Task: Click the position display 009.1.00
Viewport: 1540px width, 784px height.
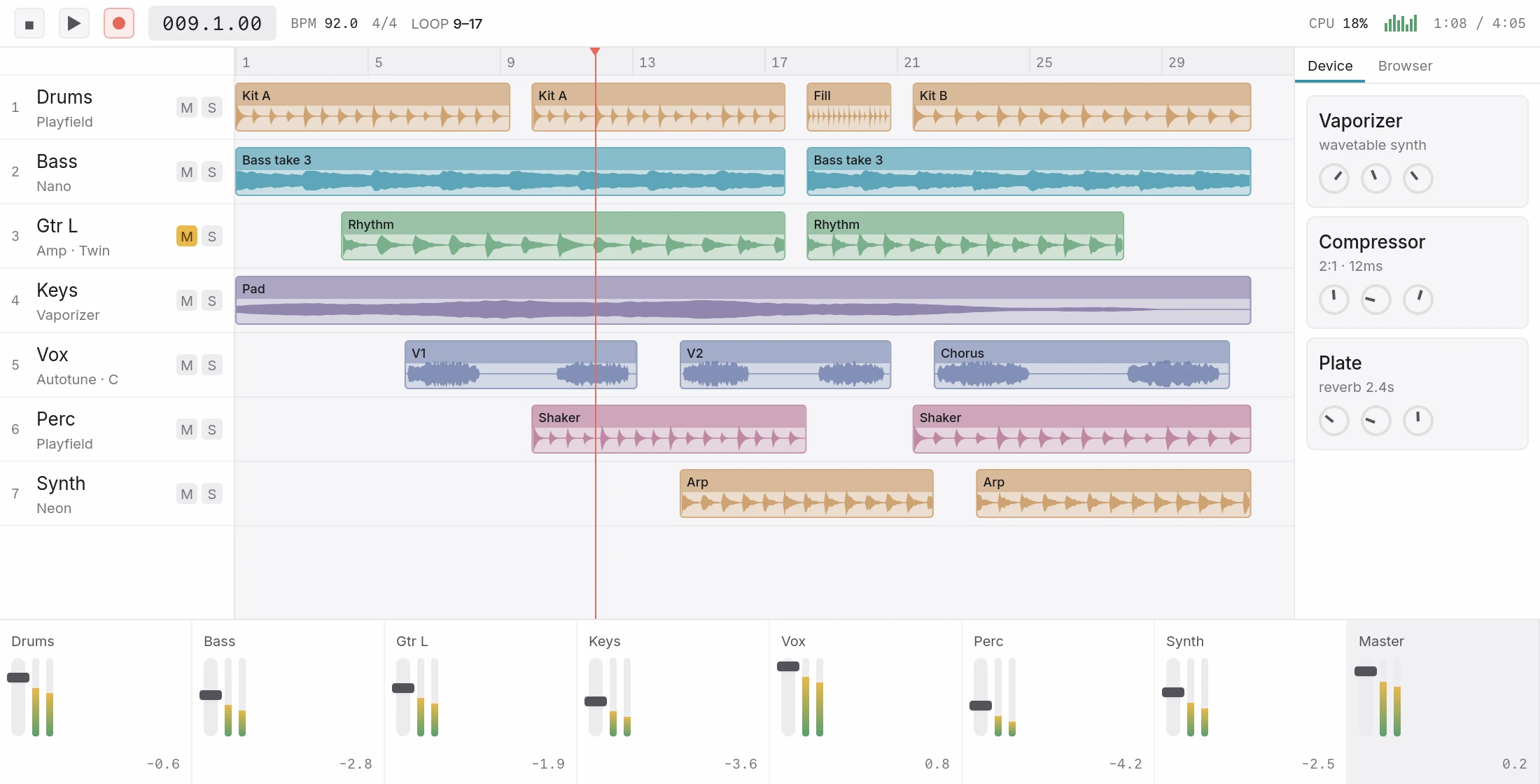Action: tap(212, 24)
